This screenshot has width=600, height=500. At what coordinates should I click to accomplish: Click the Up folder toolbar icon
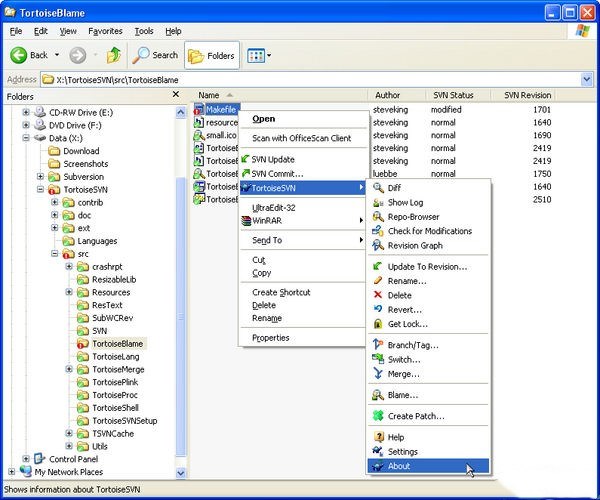[114, 55]
